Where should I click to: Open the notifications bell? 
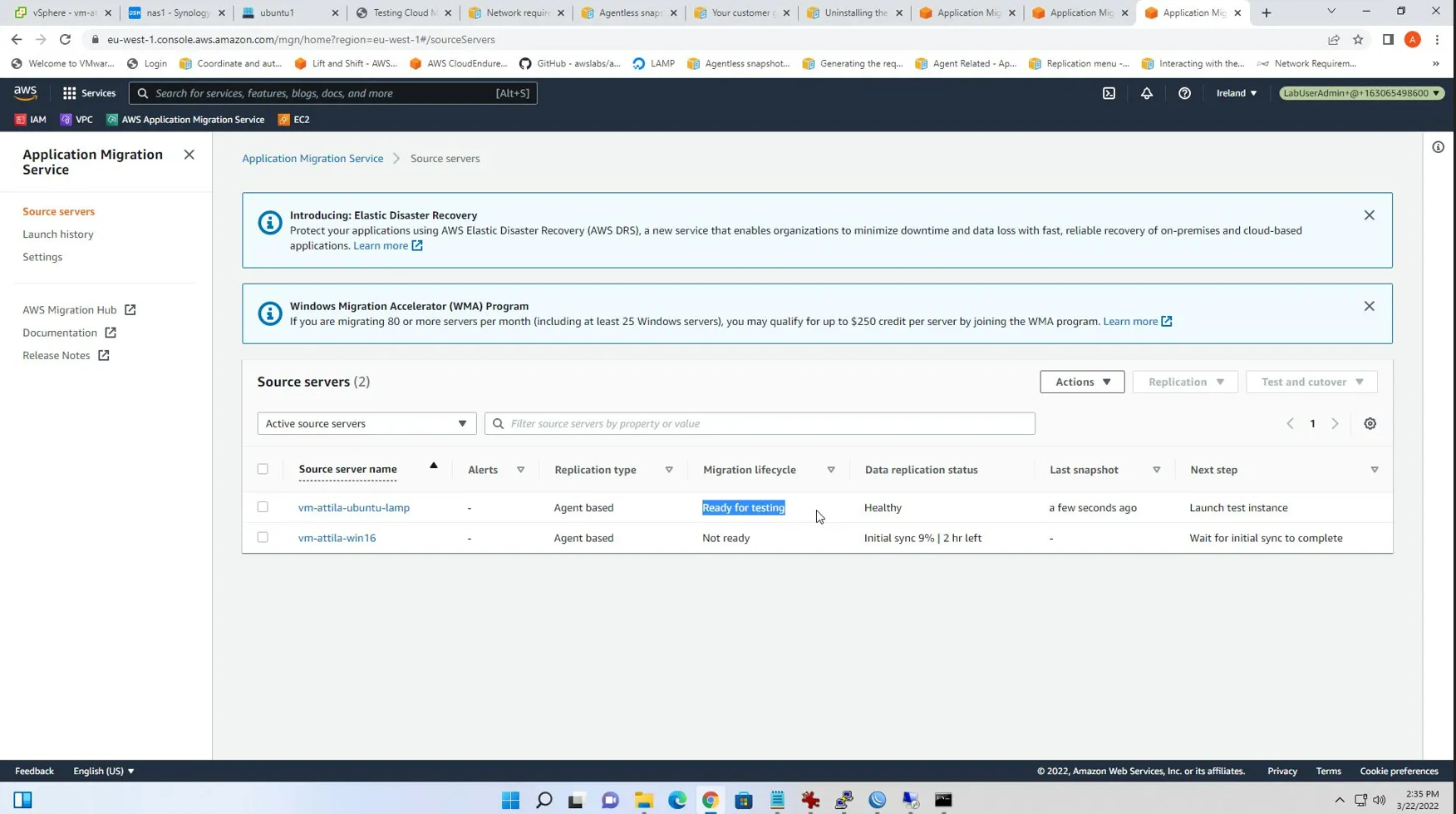(x=1146, y=93)
